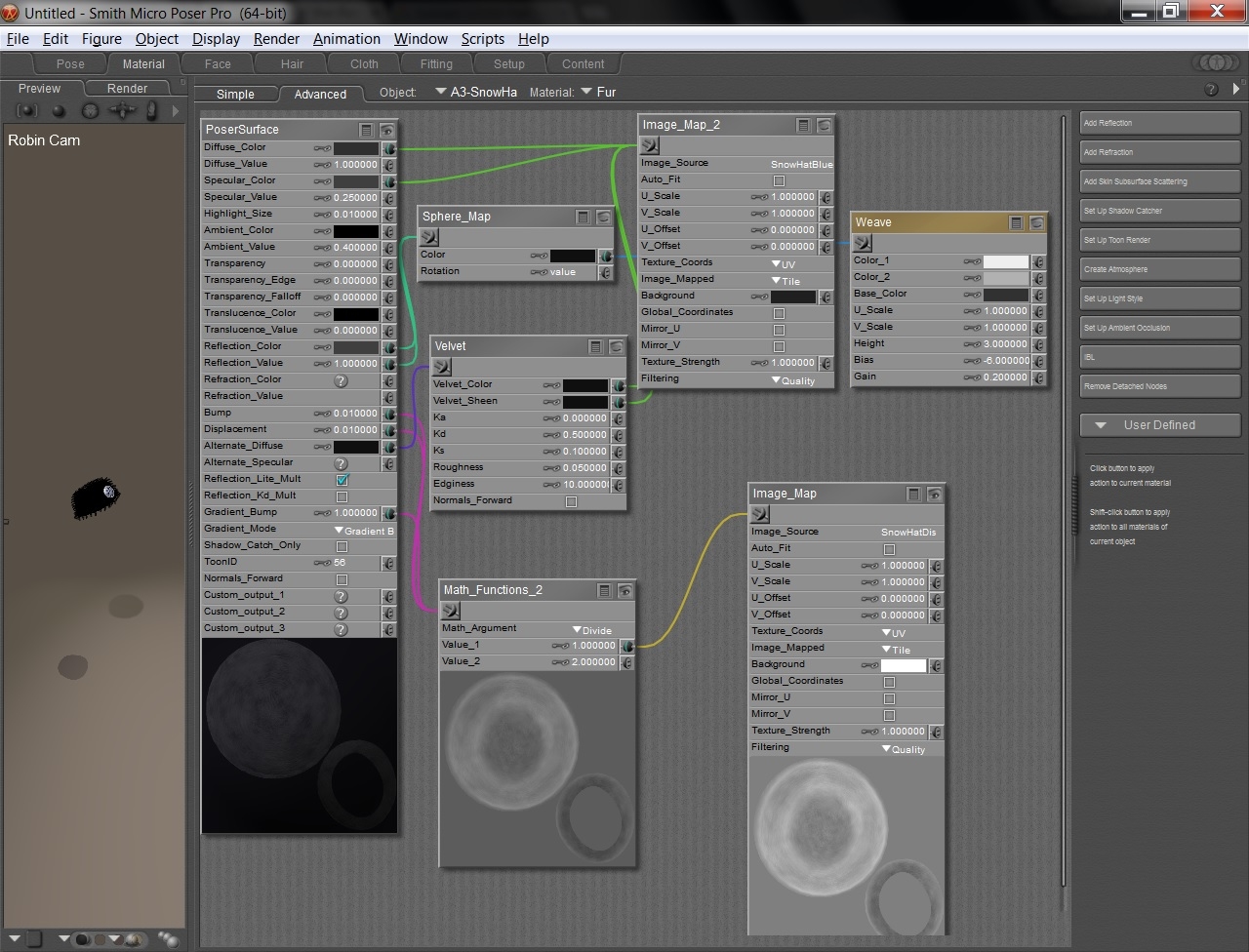Open the PoserSurface node options menu icon
This screenshot has height=952, width=1249.
[366, 129]
